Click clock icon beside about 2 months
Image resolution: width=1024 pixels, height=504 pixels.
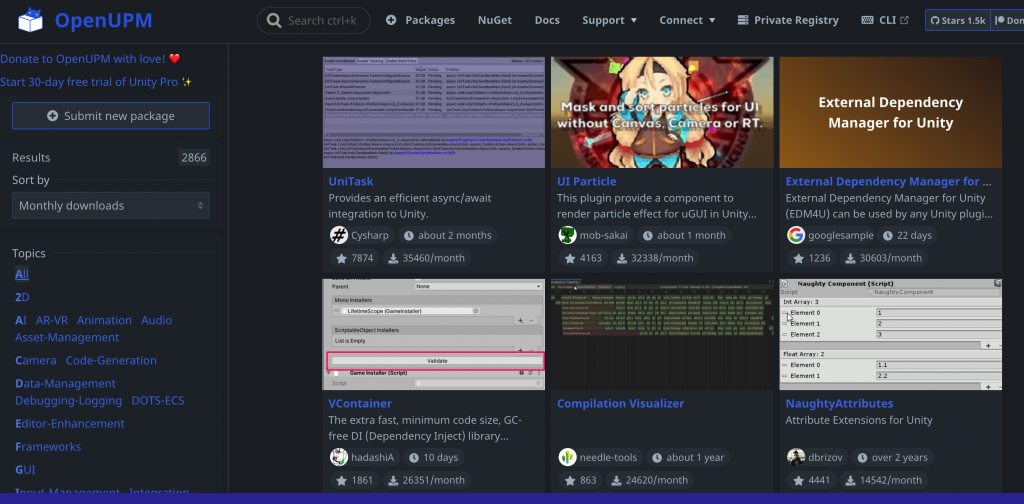pos(409,235)
